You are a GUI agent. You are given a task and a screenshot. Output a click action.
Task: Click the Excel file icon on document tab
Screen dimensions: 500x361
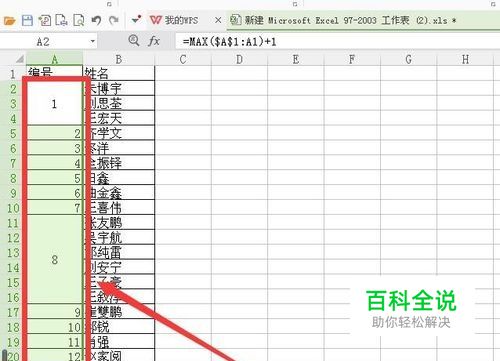click(236, 20)
